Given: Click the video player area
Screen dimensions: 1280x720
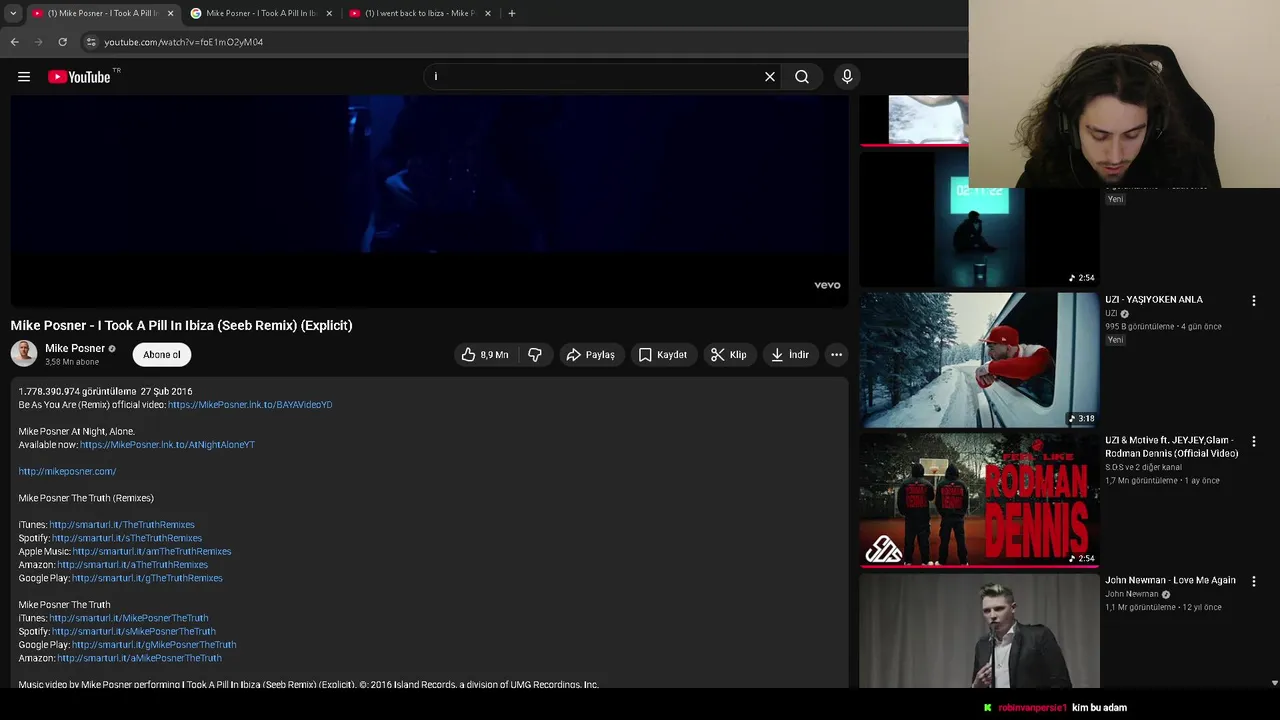Looking at the screenshot, I should coord(429,201).
